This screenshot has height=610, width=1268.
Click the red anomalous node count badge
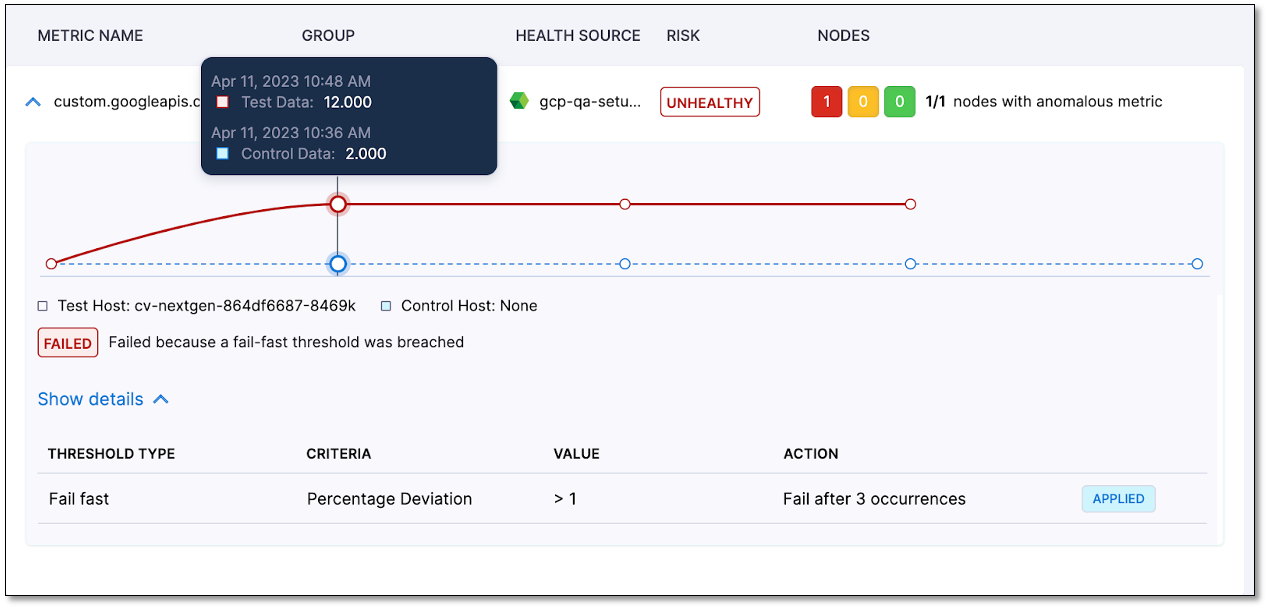point(826,102)
